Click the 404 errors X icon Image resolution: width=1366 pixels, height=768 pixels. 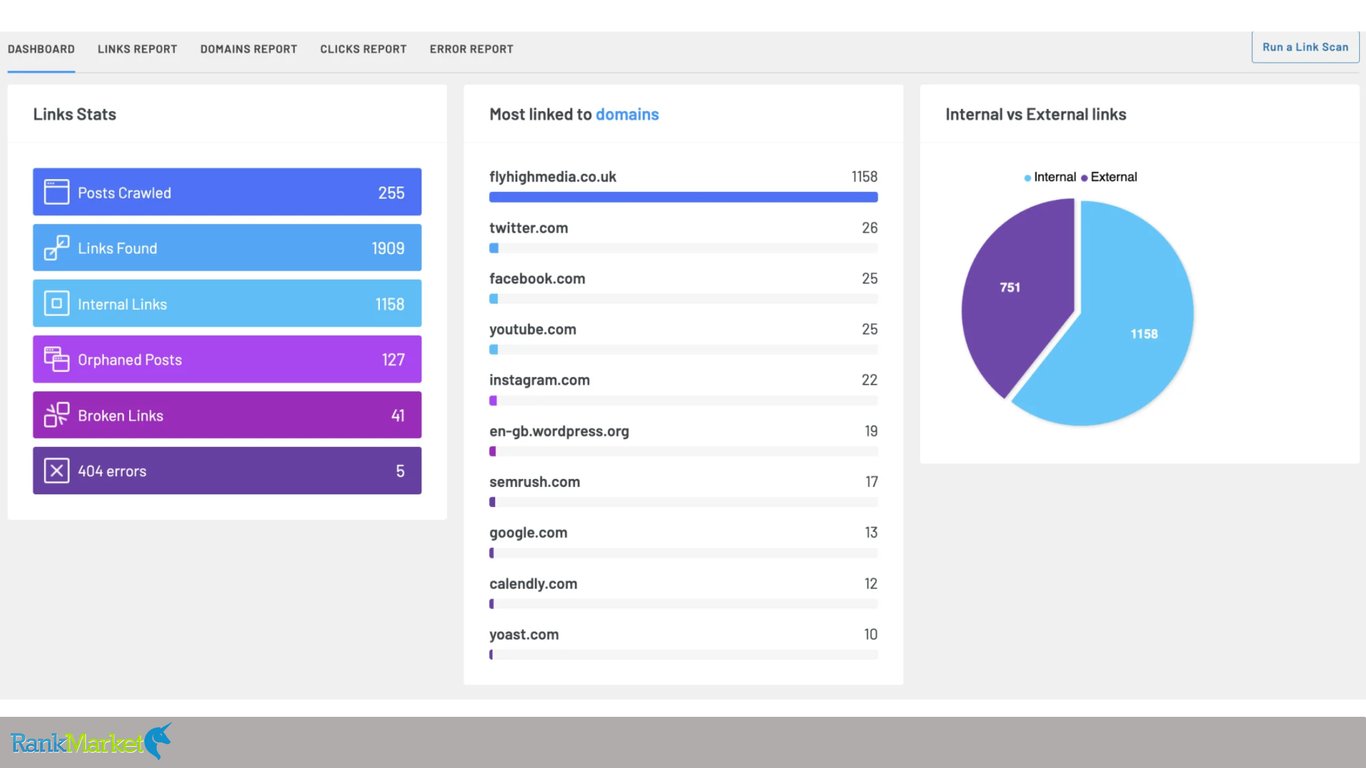[x=57, y=471]
